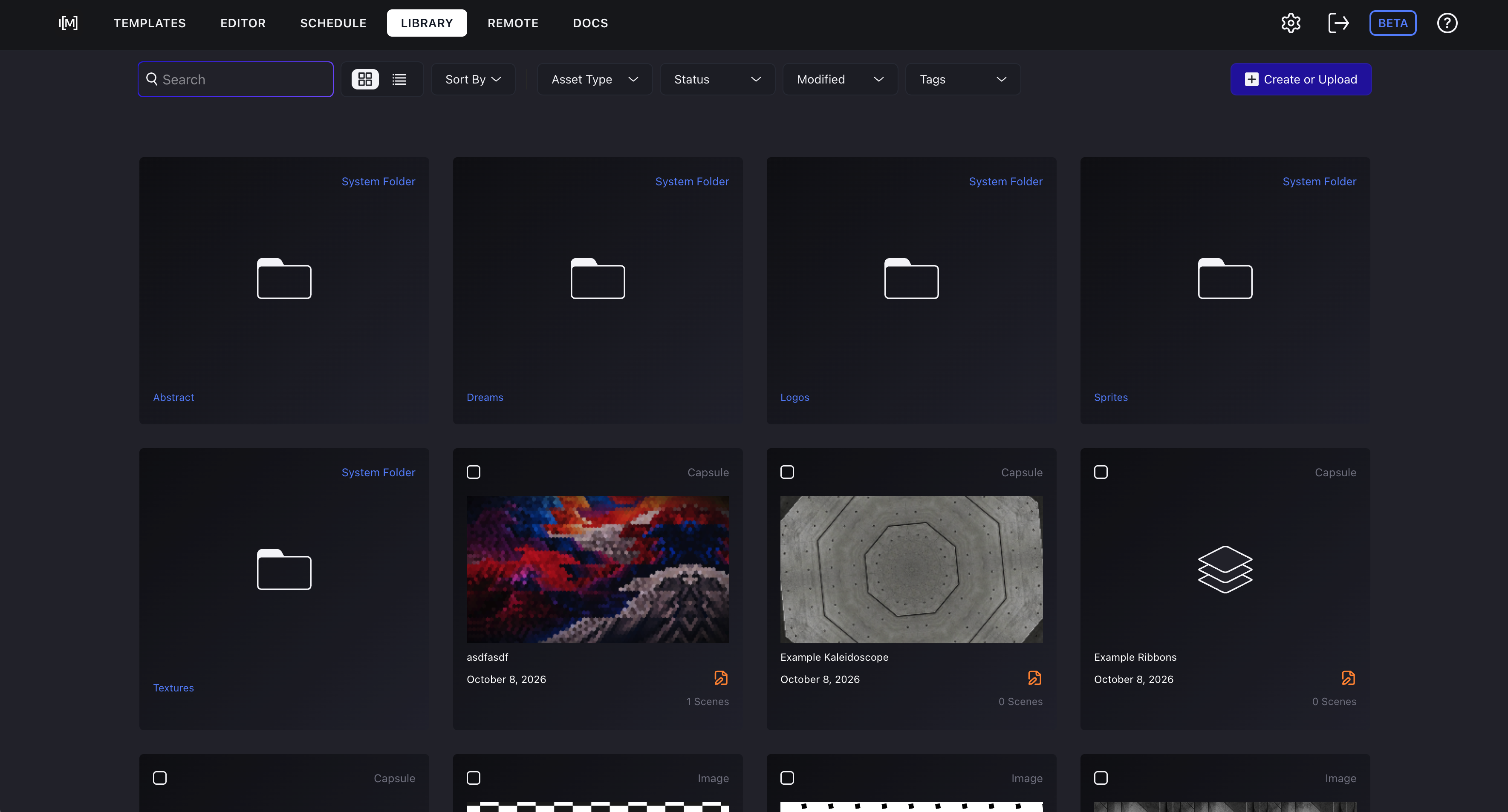This screenshot has height=812, width=1508.
Task: Open the Abstract folder link
Action: [173, 397]
